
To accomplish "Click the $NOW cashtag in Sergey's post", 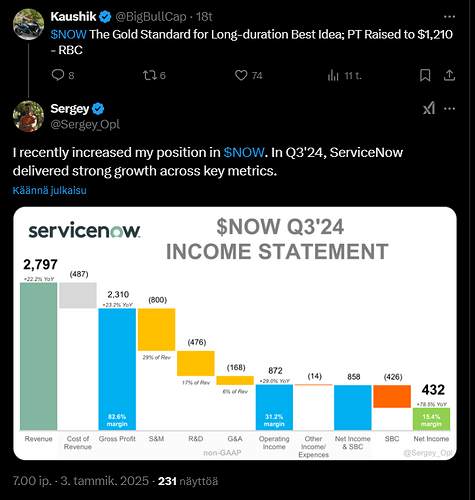I will 244,152.
